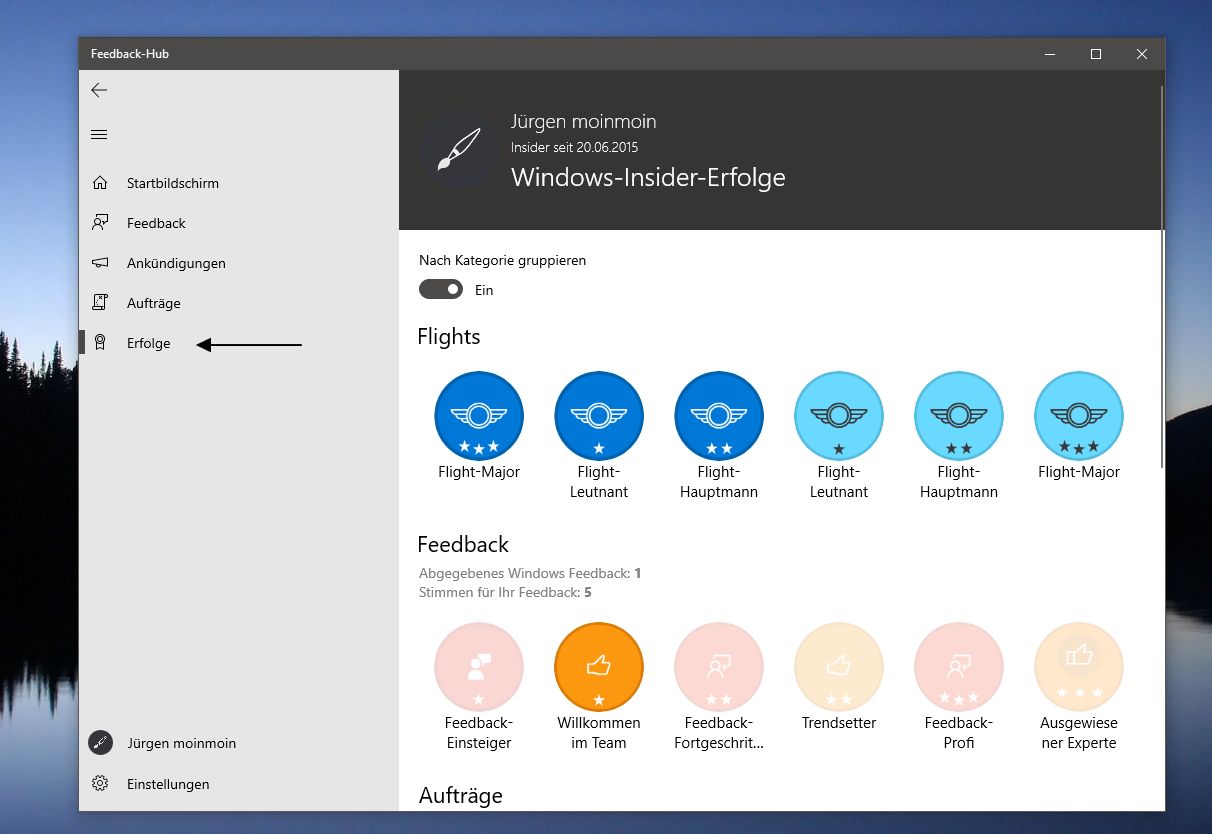This screenshot has width=1212, height=834.
Task: Select the Feedback-Einsteiger badge
Action: pos(479,667)
